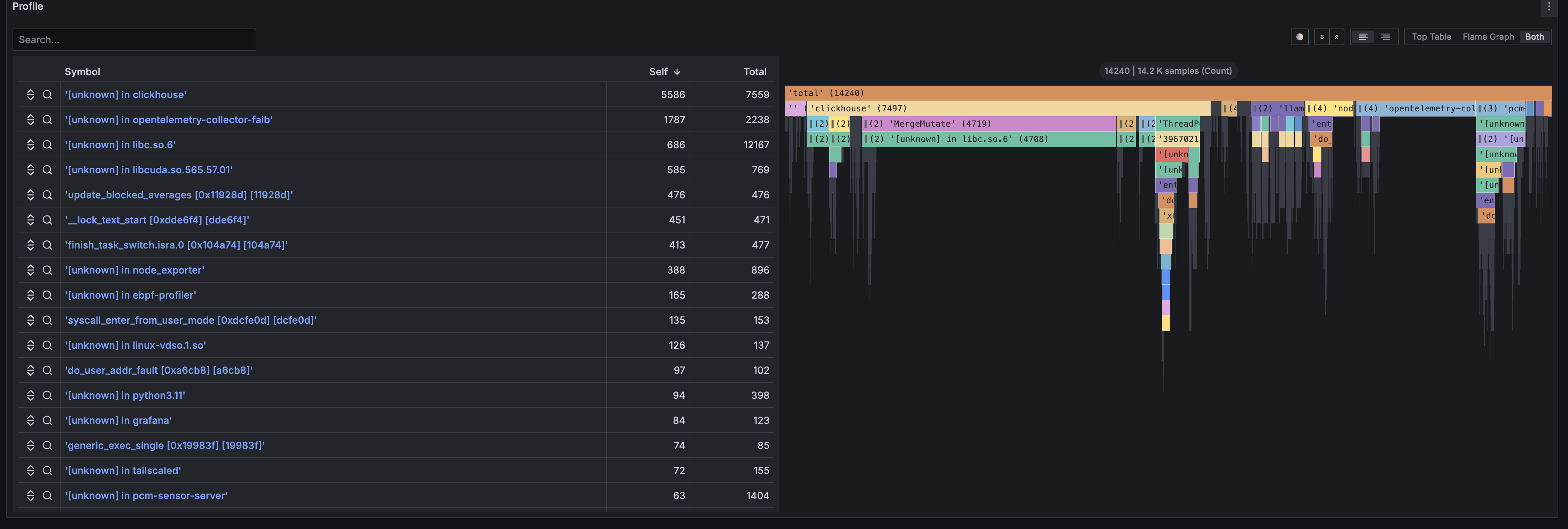Click symbol '[unknown] in pcm-sensor-server'
This screenshot has width=1568, height=529.
[146, 496]
